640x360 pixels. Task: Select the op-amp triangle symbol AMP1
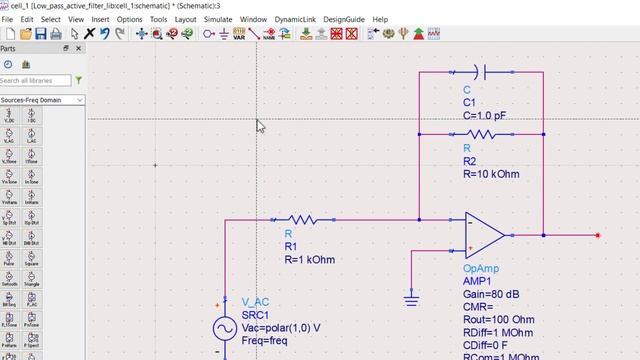pyautogui.click(x=484, y=235)
